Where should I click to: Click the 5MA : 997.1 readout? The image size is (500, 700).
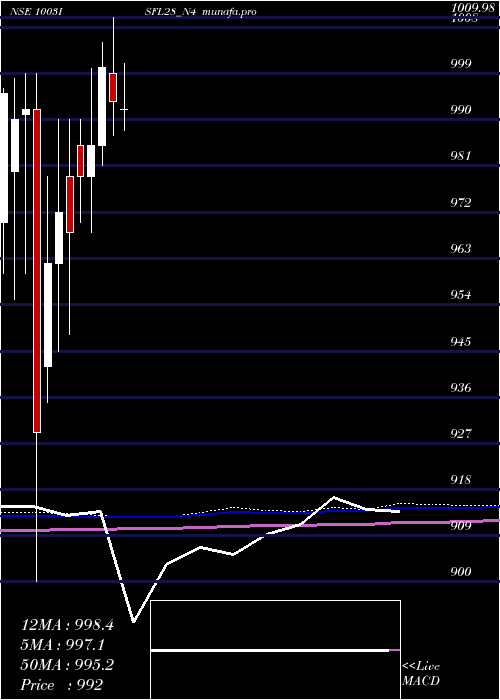coord(63,645)
